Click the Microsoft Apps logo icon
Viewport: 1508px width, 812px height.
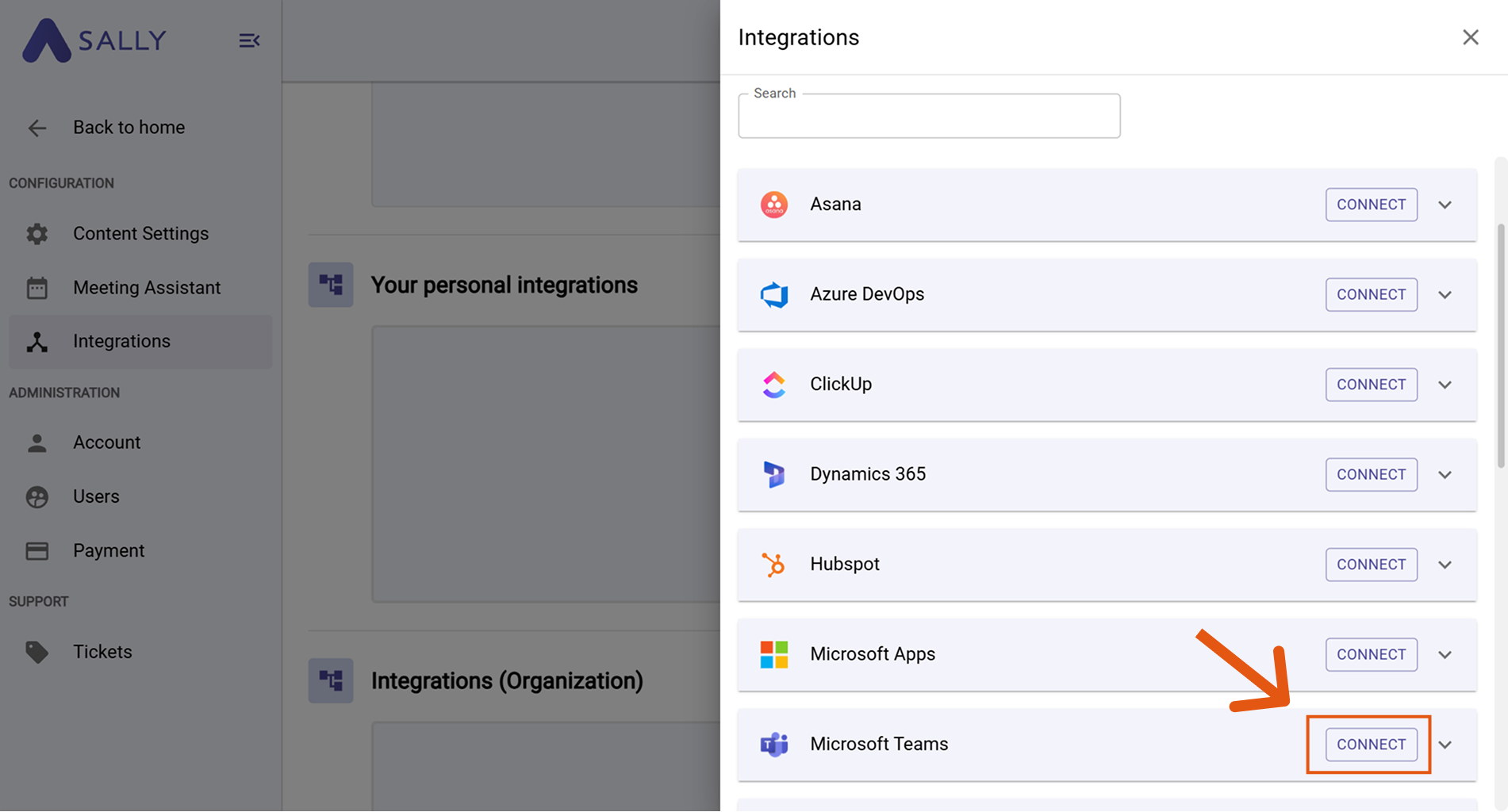click(x=774, y=654)
